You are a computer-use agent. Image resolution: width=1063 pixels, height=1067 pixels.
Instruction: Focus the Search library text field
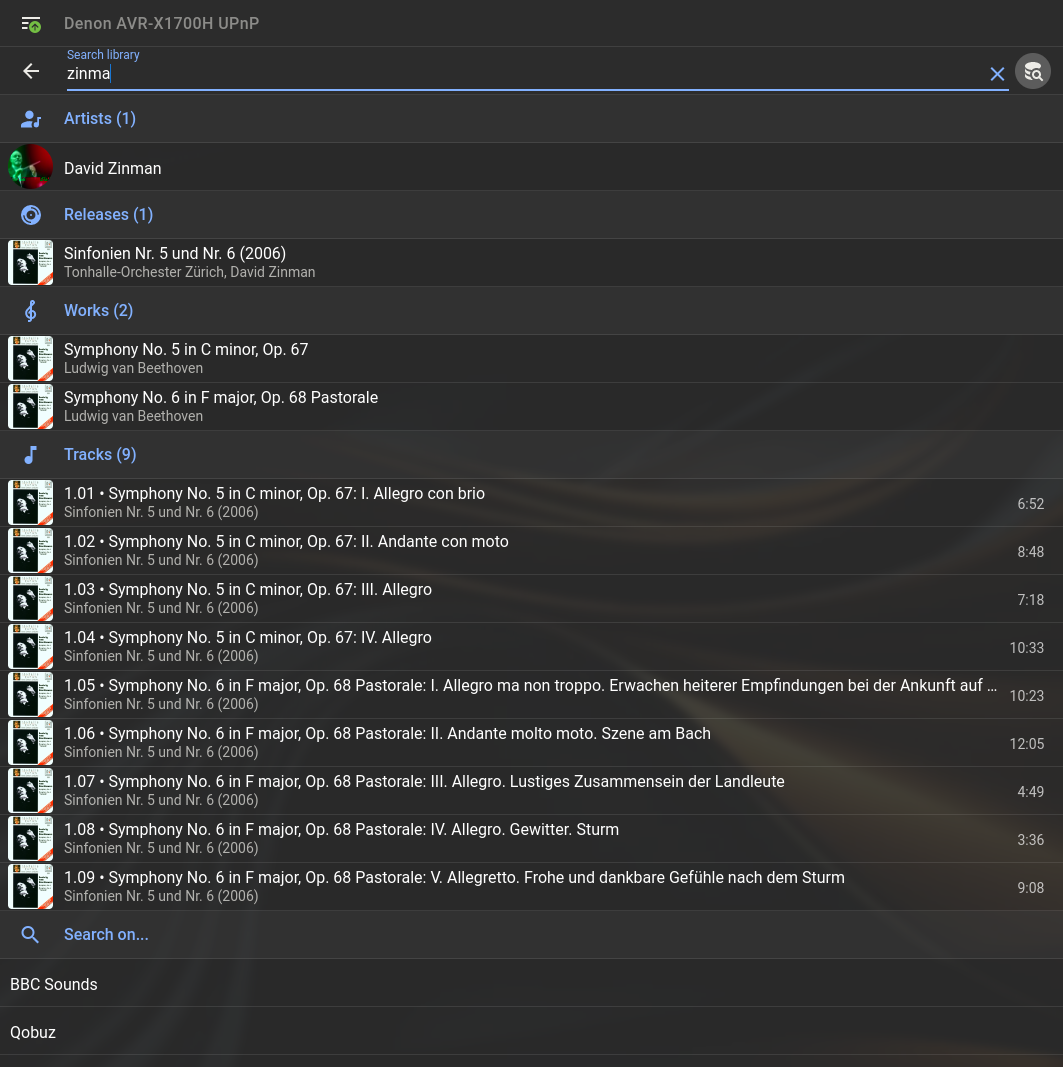click(520, 74)
